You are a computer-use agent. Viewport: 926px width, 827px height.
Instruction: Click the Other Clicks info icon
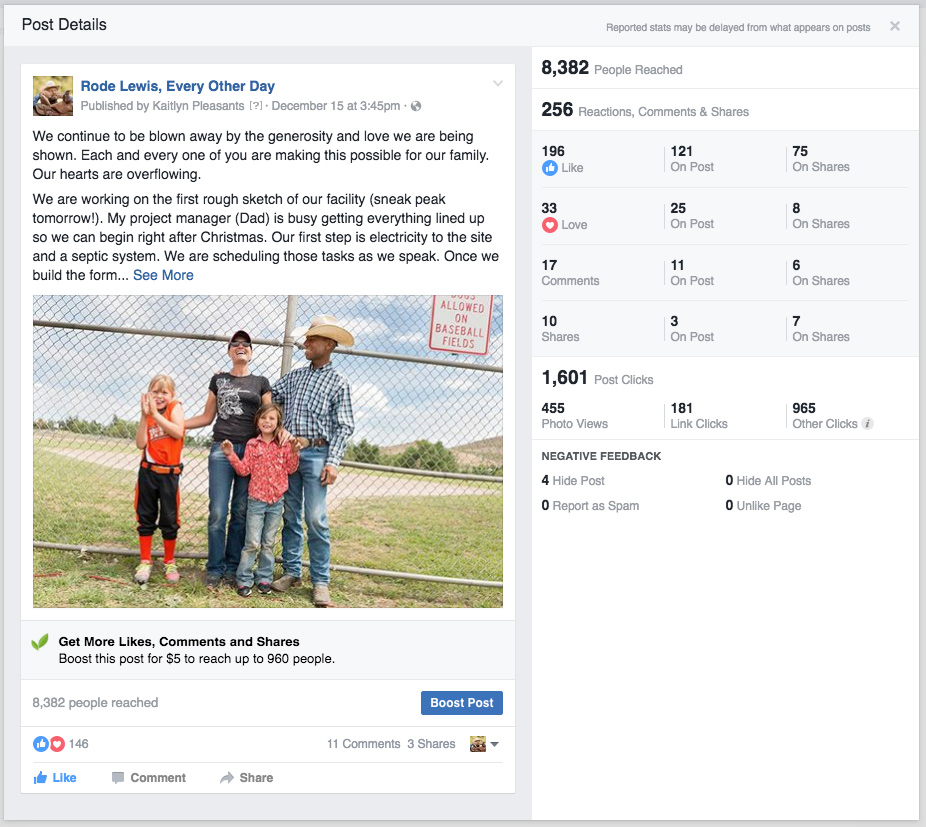point(867,424)
